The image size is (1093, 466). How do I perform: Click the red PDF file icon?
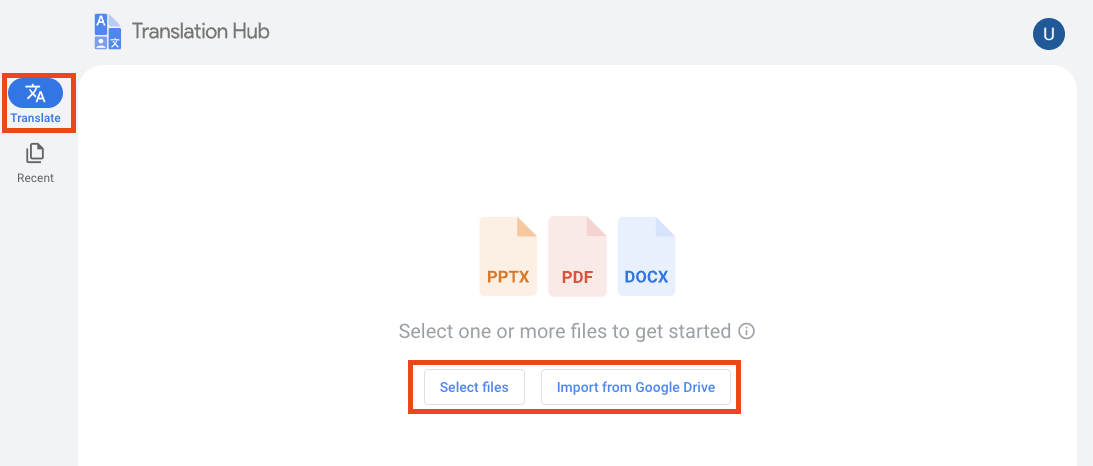[x=577, y=256]
